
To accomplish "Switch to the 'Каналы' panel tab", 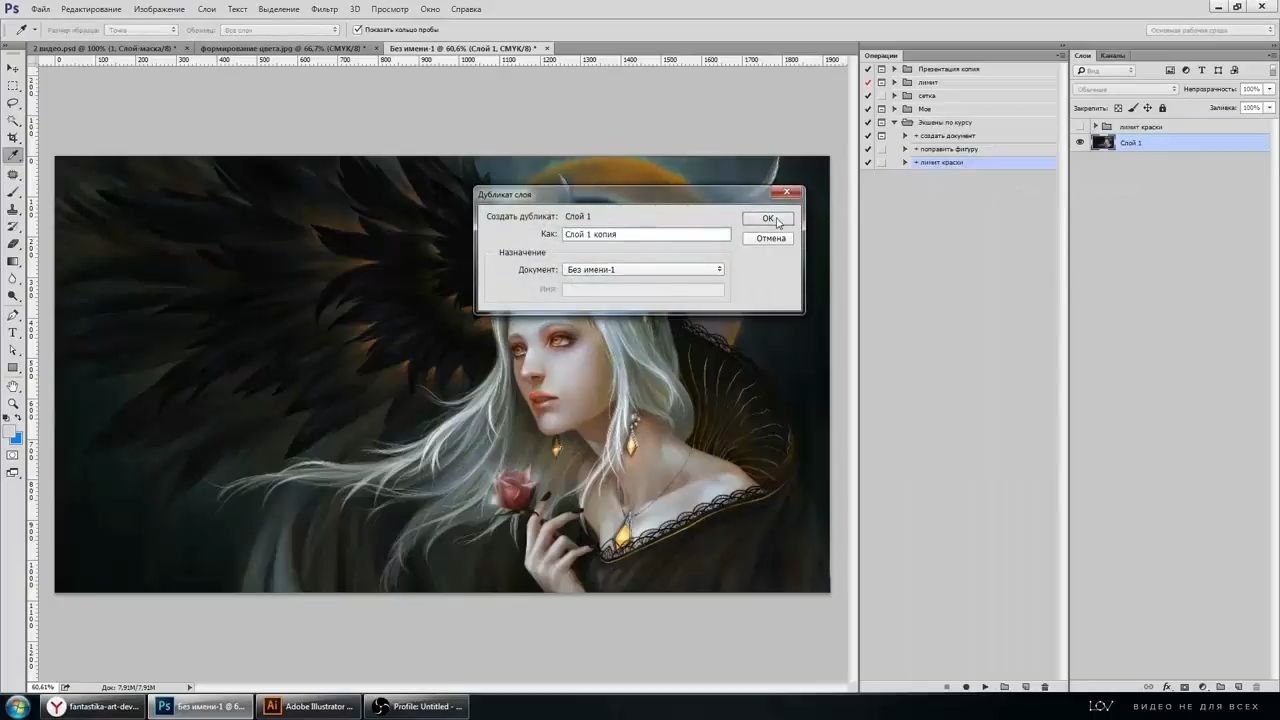I will [1113, 56].
